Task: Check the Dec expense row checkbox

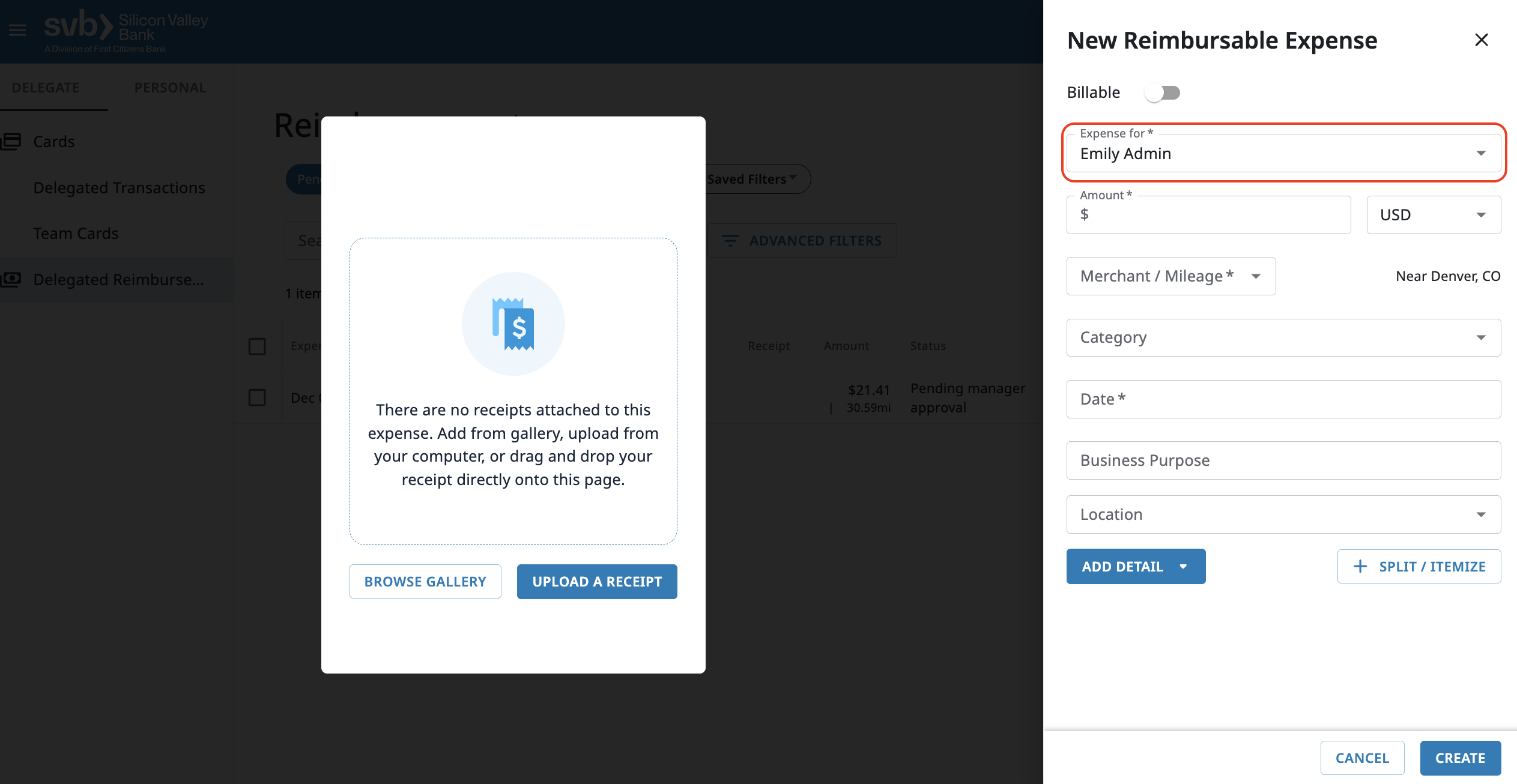Action: click(x=257, y=397)
